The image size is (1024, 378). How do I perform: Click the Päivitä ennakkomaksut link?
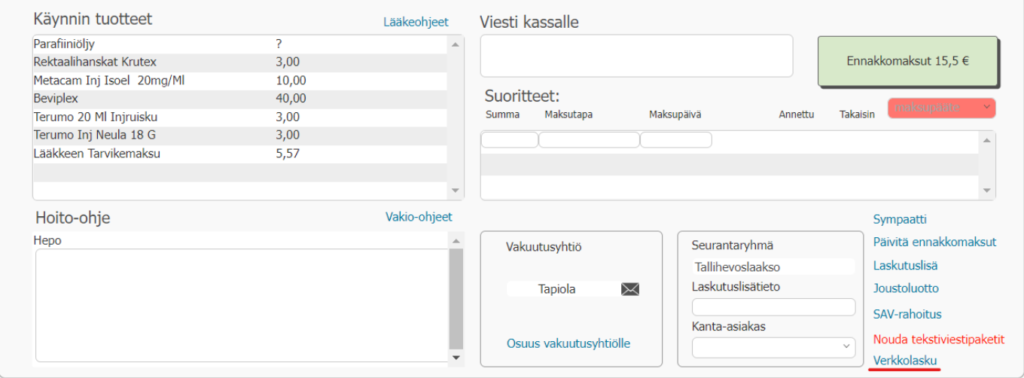(935, 242)
